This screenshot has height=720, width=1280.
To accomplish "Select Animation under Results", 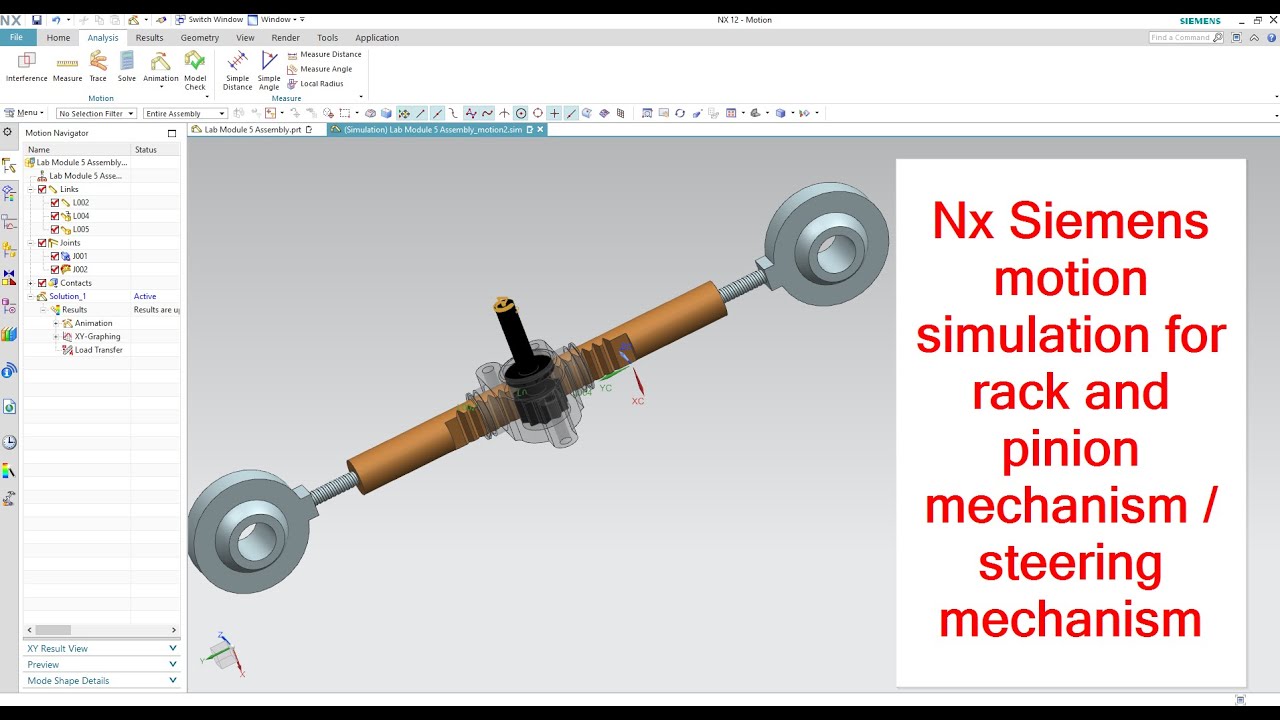I will click(x=93, y=323).
